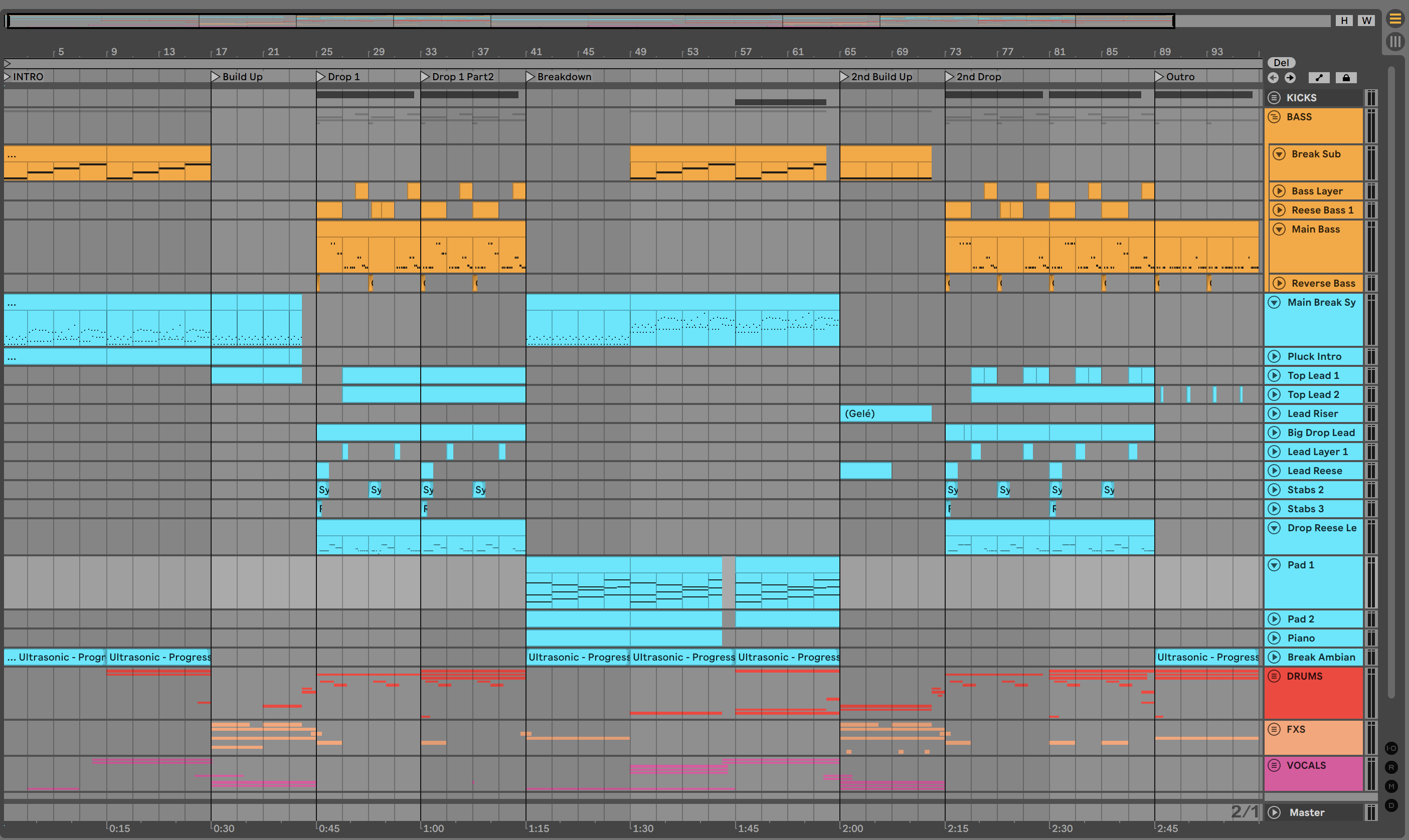Click the KICKS track volume meter
This screenshot has height=840, width=1409.
point(1371,97)
